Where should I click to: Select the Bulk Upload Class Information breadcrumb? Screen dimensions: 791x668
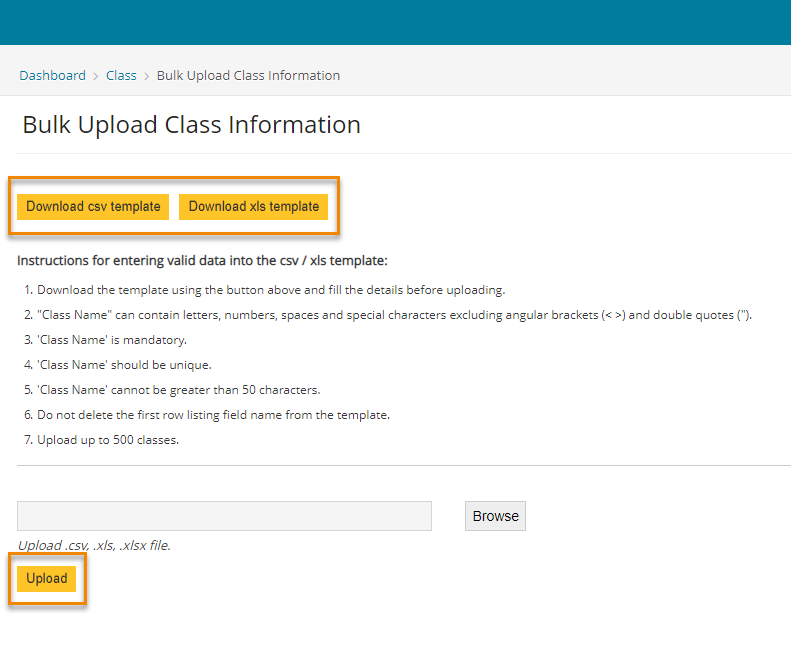[x=248, y=75]
